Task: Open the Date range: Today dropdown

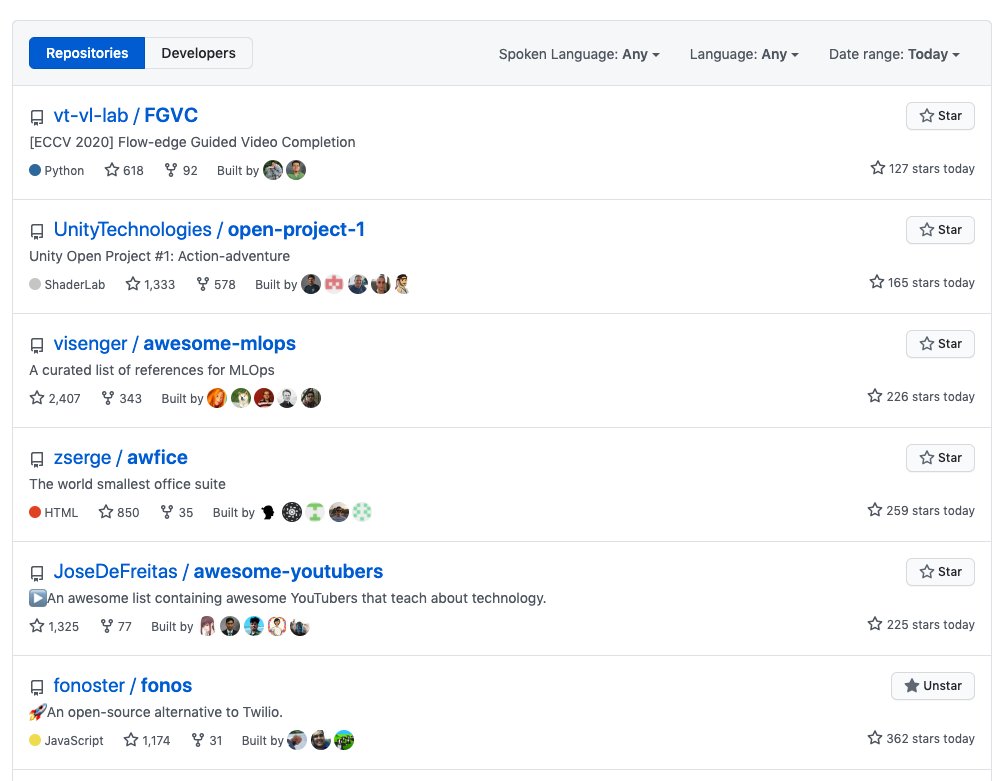Action: 894,54
